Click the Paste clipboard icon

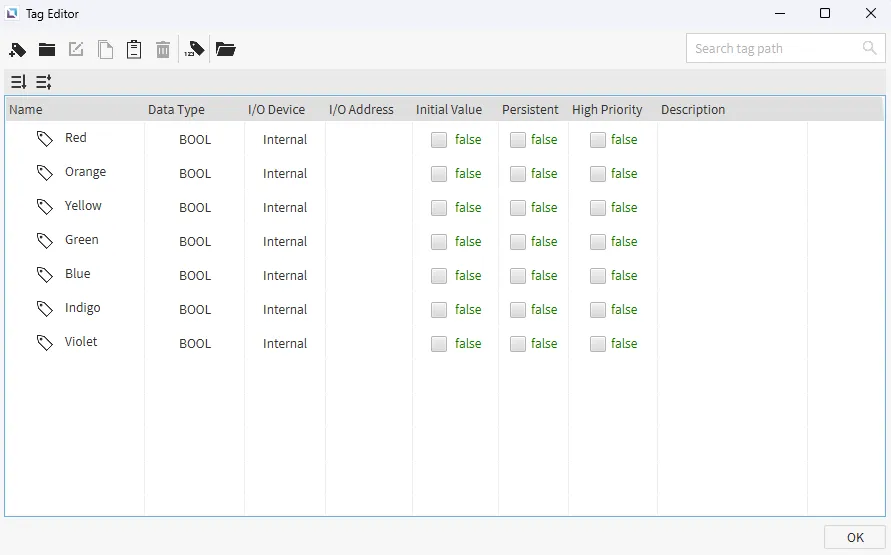tap(134, 49)
